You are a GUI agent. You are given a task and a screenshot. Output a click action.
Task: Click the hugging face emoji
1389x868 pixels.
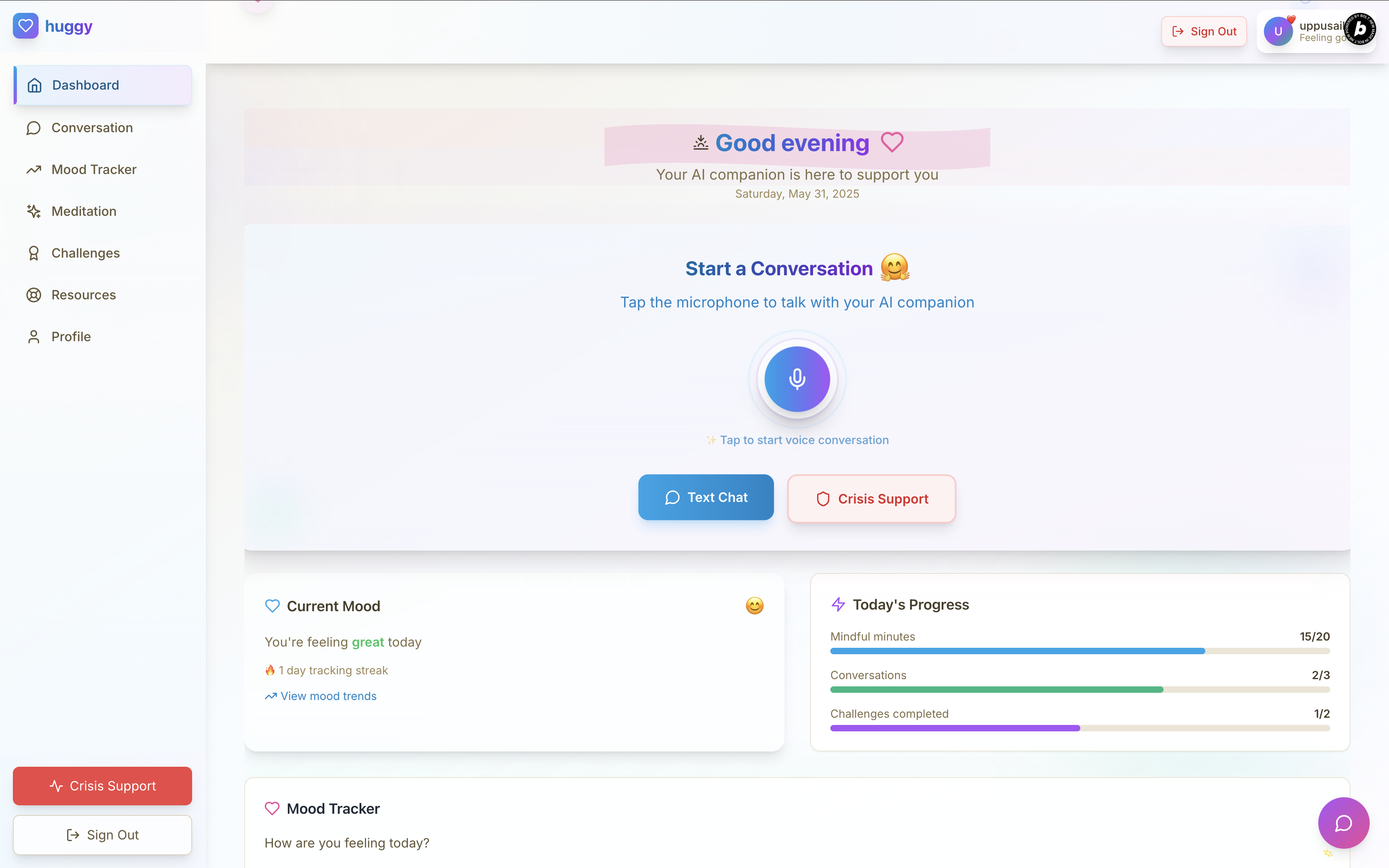(894, 268)
